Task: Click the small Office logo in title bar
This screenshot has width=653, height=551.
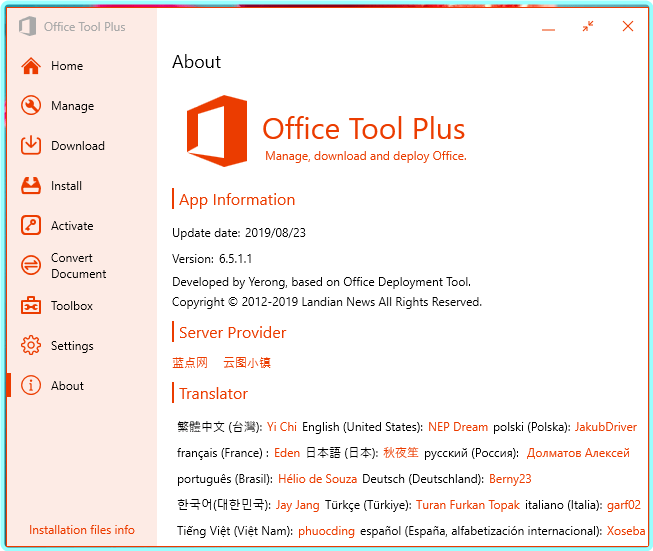Action: (x=27, y=27)
